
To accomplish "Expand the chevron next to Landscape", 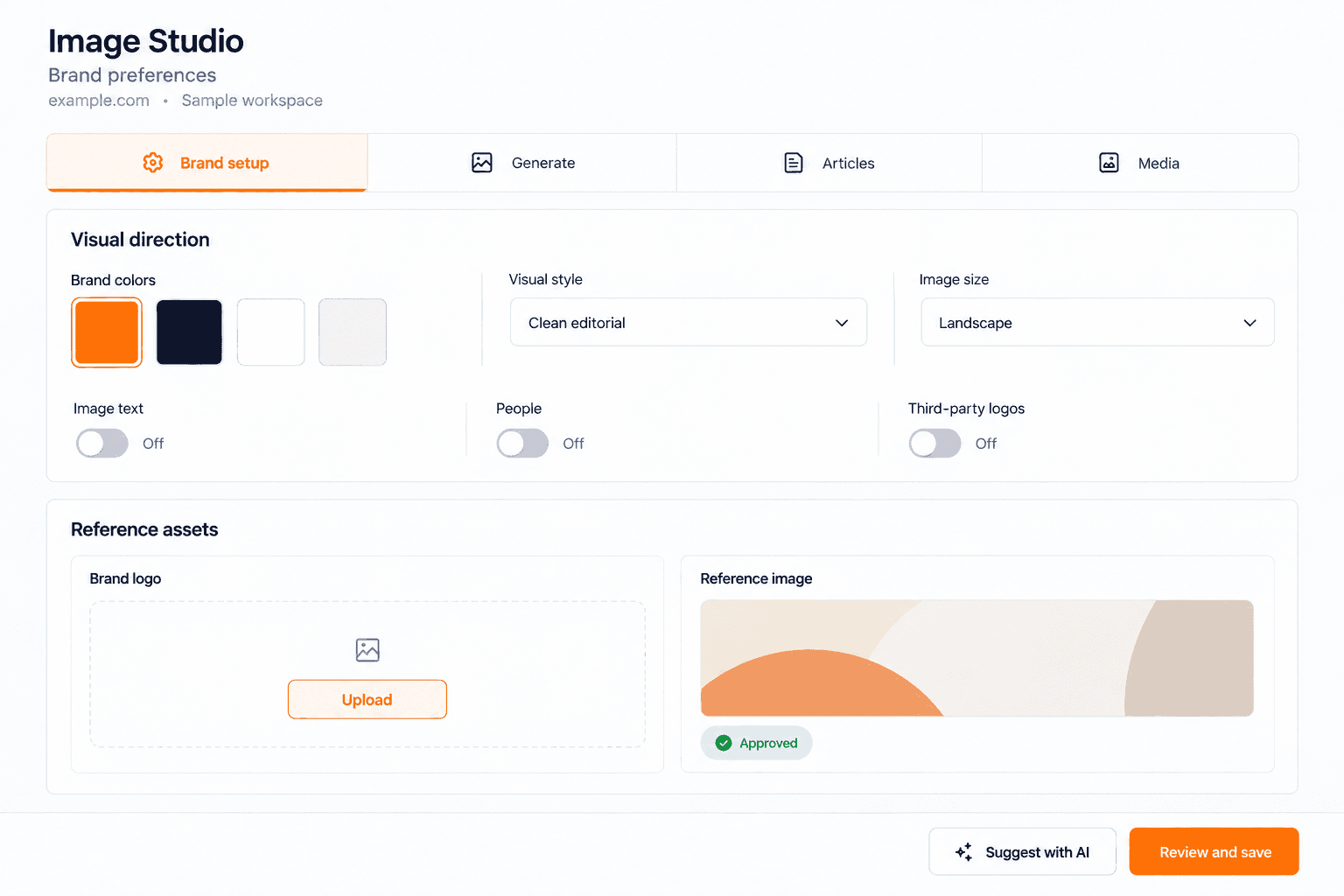I will pos(1249,323).
